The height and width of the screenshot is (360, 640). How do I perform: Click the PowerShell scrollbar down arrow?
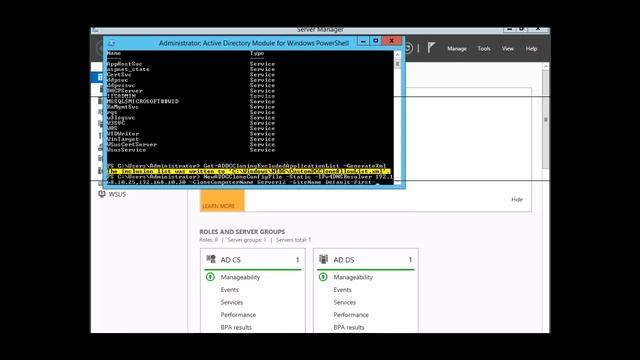[397, 182]
